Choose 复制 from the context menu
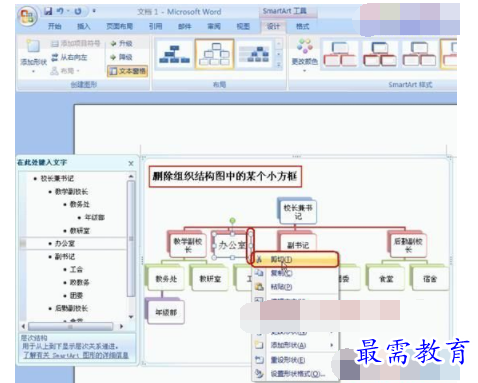 point(295,273)
